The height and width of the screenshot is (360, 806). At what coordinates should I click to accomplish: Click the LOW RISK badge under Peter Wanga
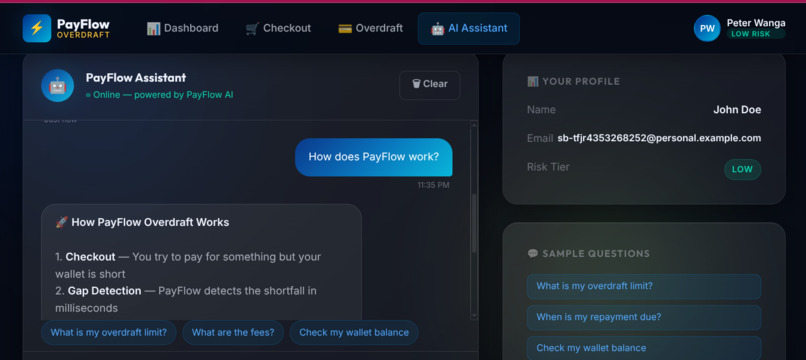(x=756, y=34)
